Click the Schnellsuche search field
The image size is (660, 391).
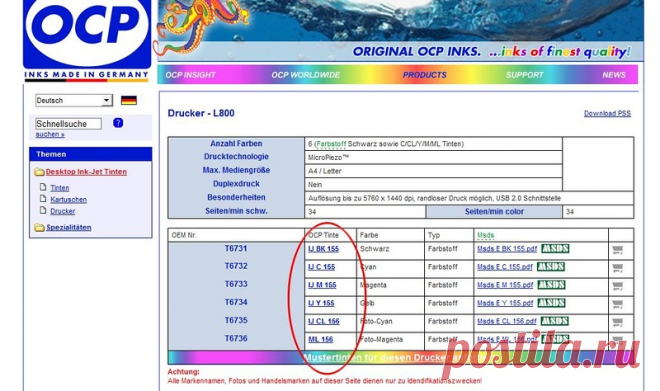pyautogui.click(x=68, y=124)
